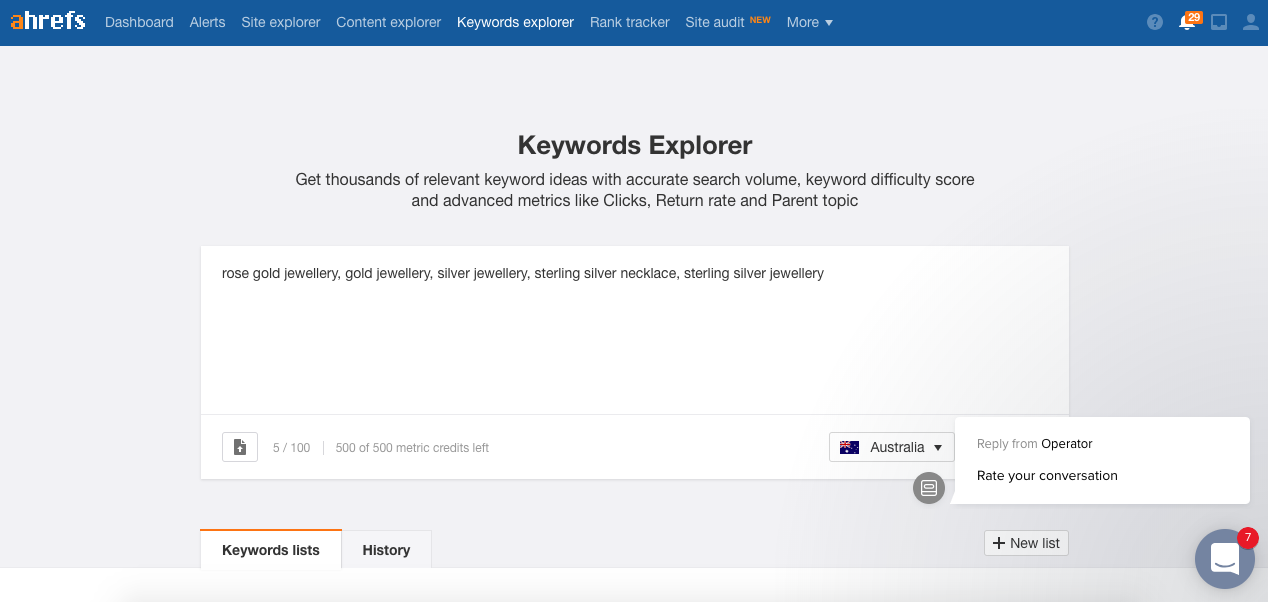
Task: Click the New list button
Action: 1026,543
